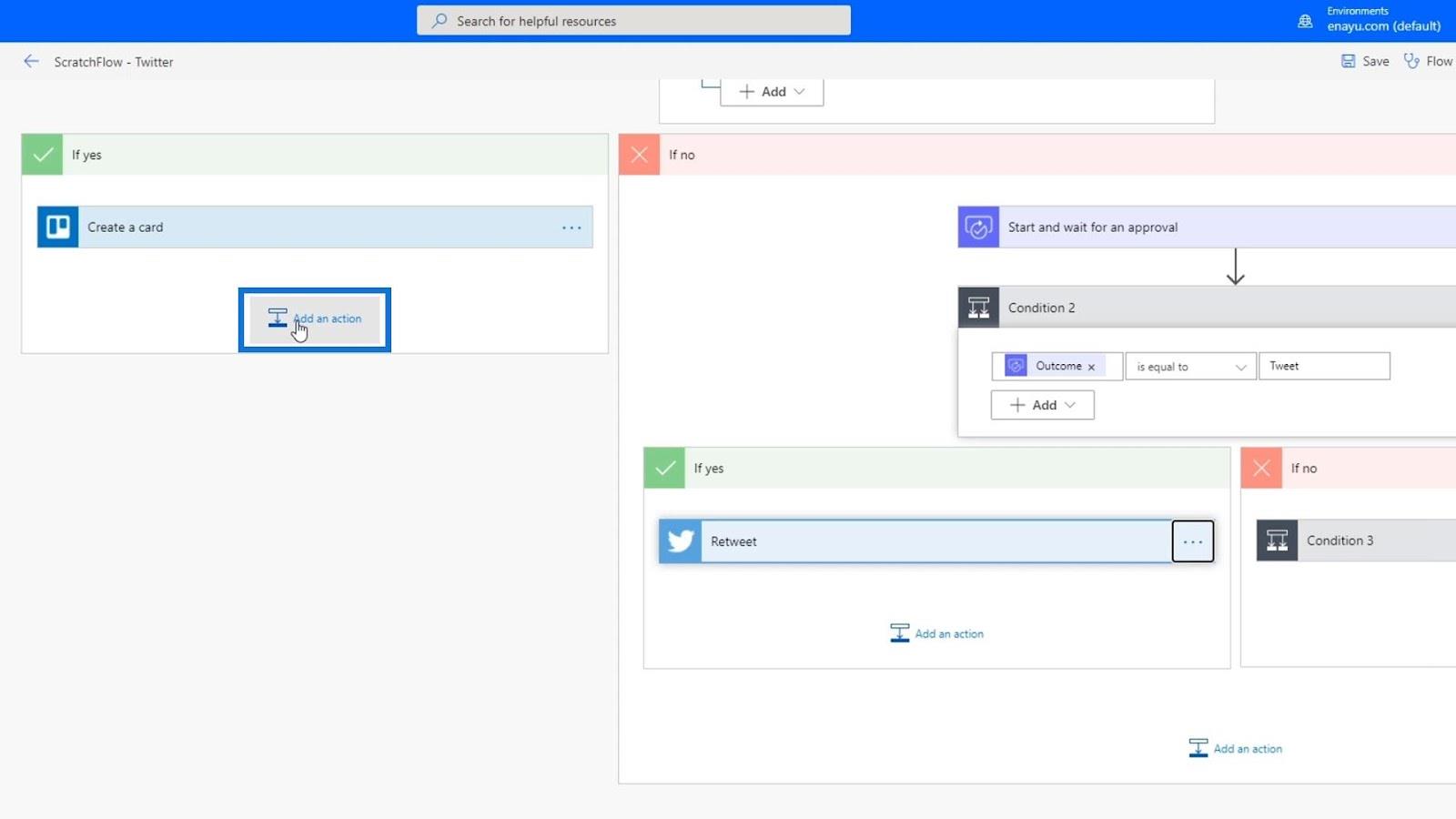Open the Flow checker button
Screen dimensions: 1456x819
click(x=1429, y=61)
